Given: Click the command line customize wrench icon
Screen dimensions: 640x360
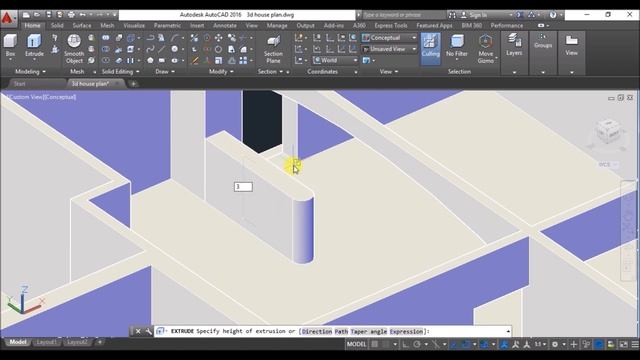Looking at the screenshot, I should 148,331.
